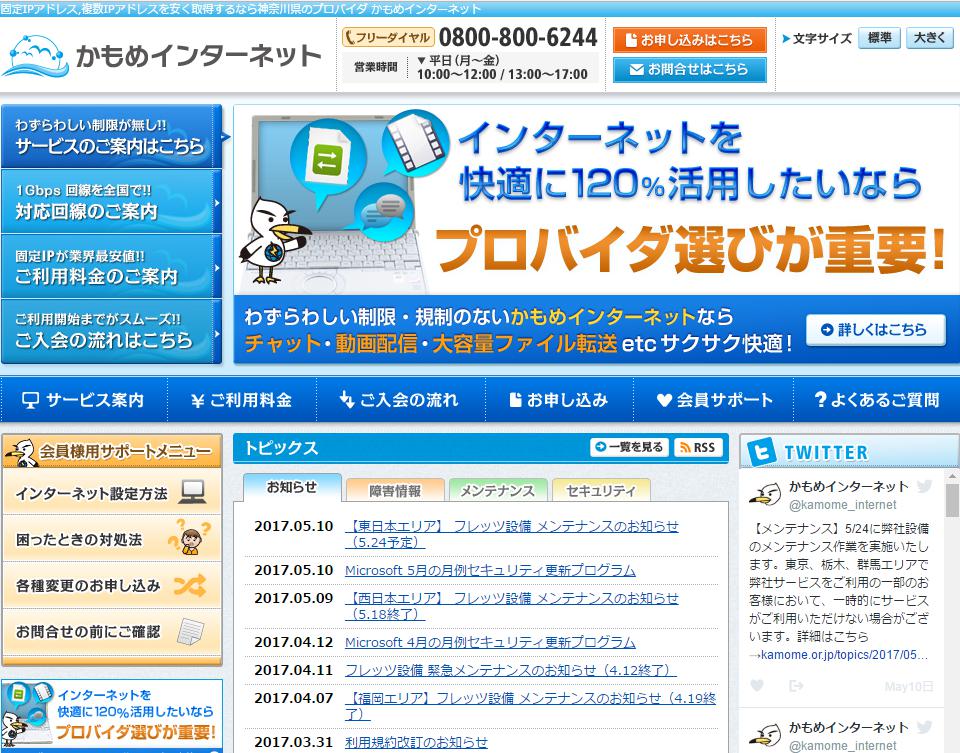Open よくあるご質問 navigation item

coord(877,400)
